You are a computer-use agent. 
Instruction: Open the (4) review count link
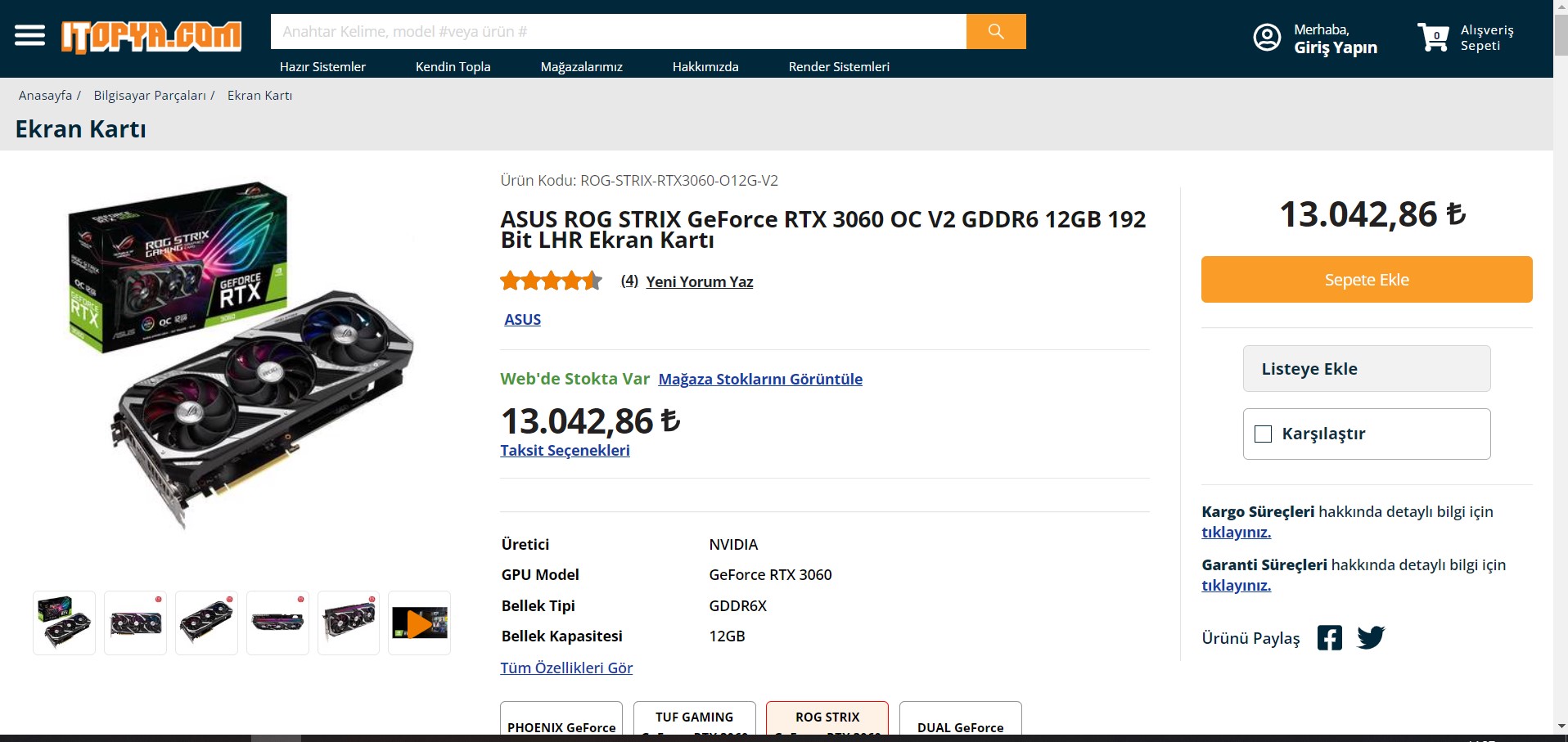click(629, 281)
